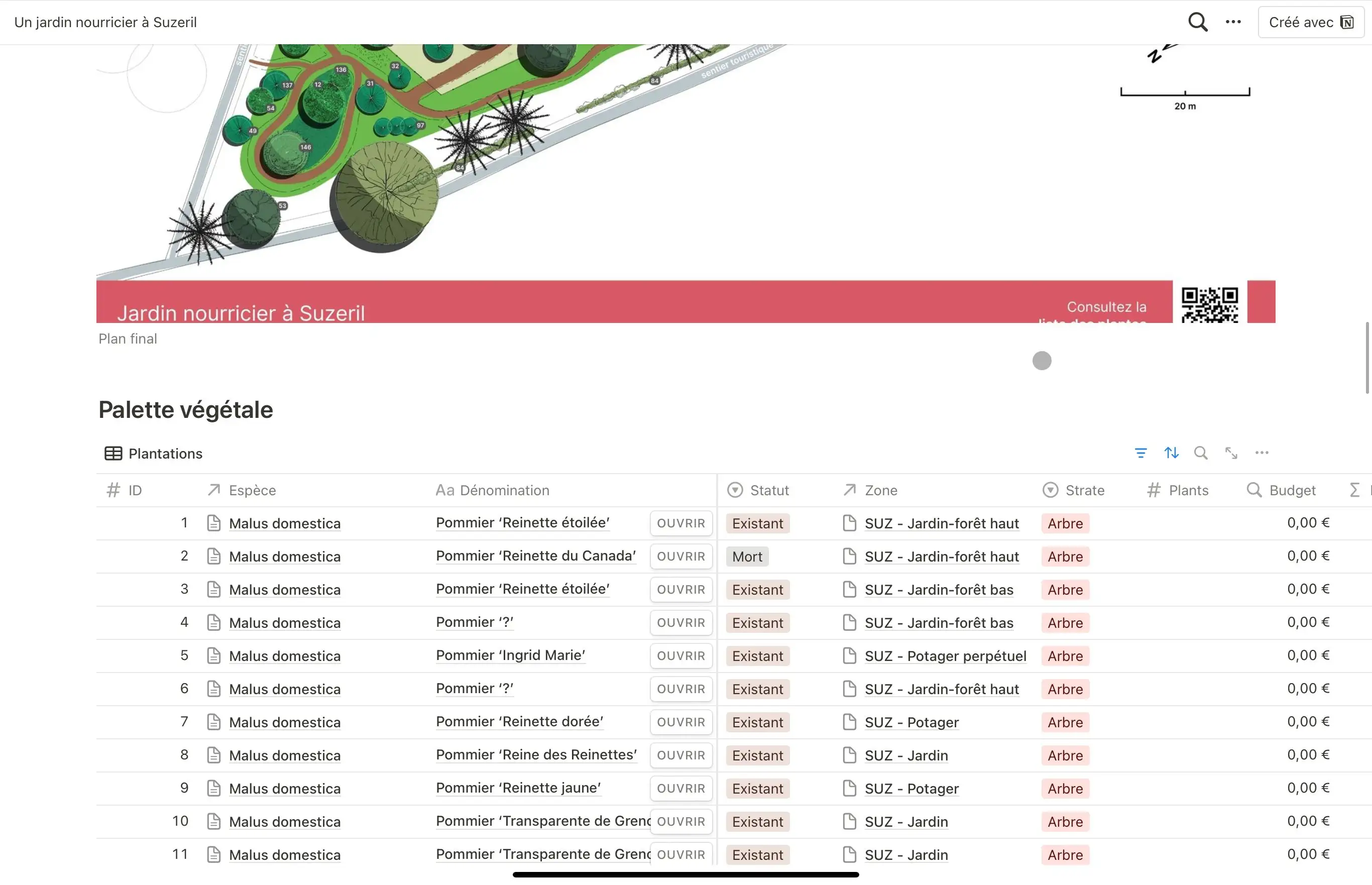Open the Zone column header menu
The height and width of the screenshot is (885, 1372).
[x=870, y=490]
